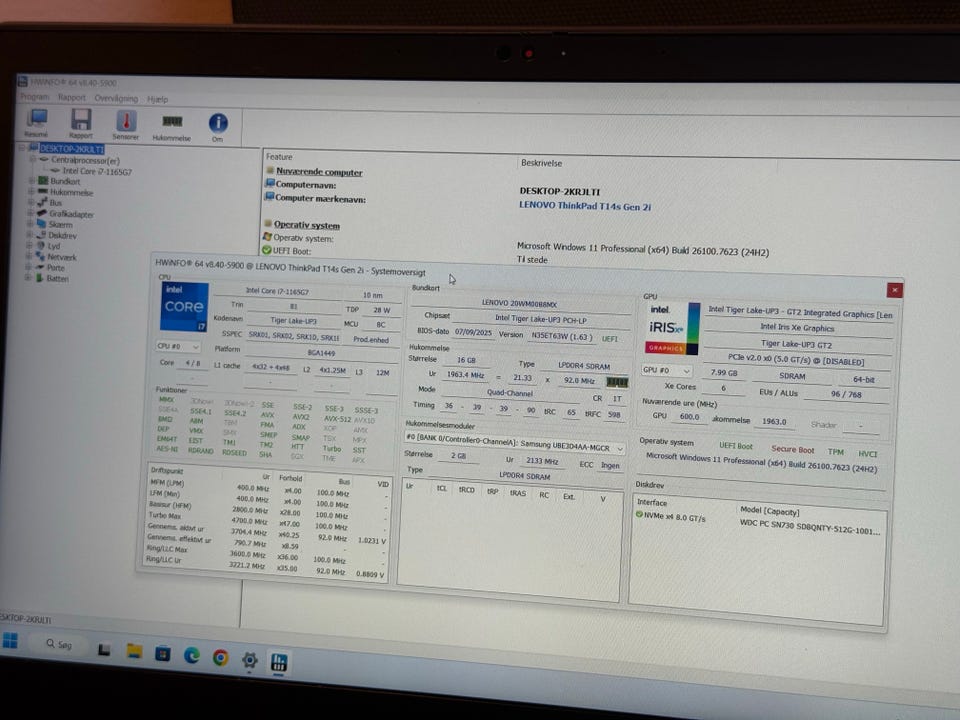Click the green NVMe x4 status icon
This screenshot has height=720, width=960.
pos(639,515)
